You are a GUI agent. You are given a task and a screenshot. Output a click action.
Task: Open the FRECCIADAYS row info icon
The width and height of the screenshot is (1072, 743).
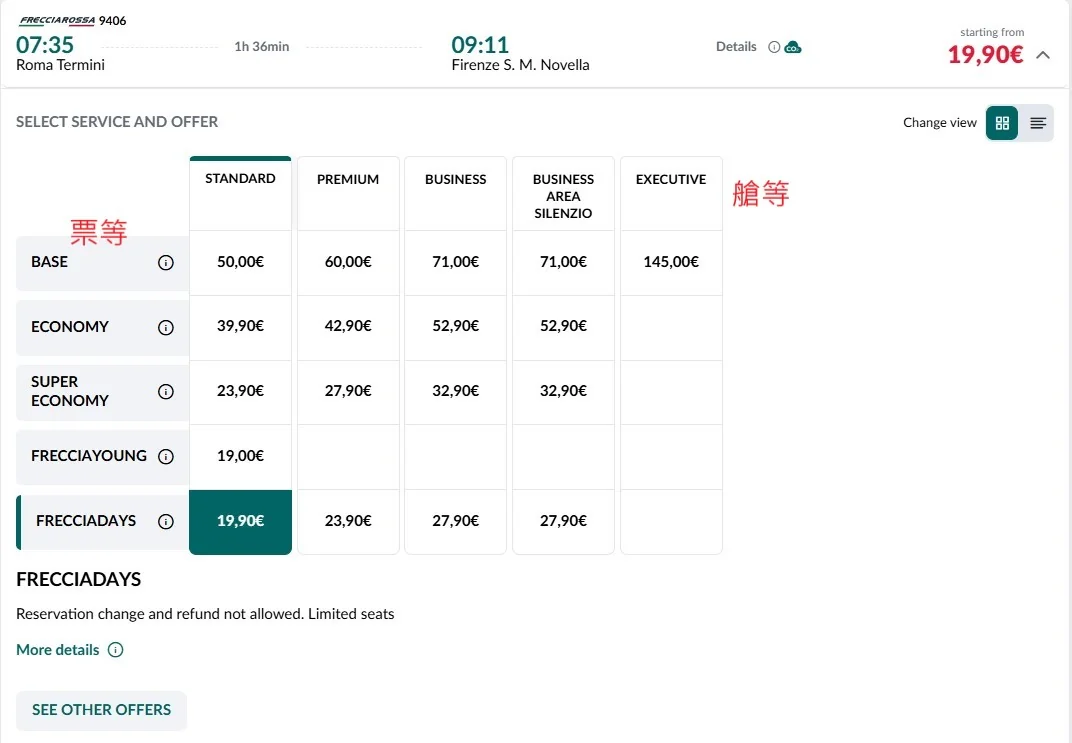165,522
